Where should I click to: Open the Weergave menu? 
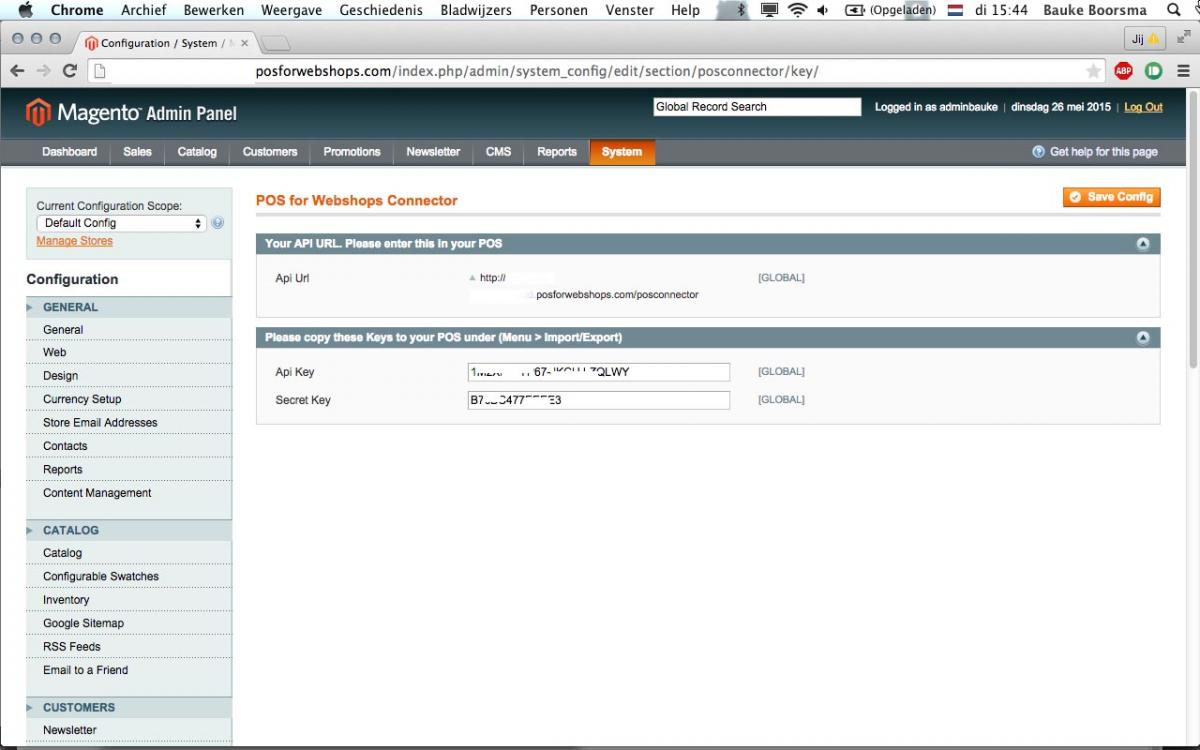click(x=291, y=10)
